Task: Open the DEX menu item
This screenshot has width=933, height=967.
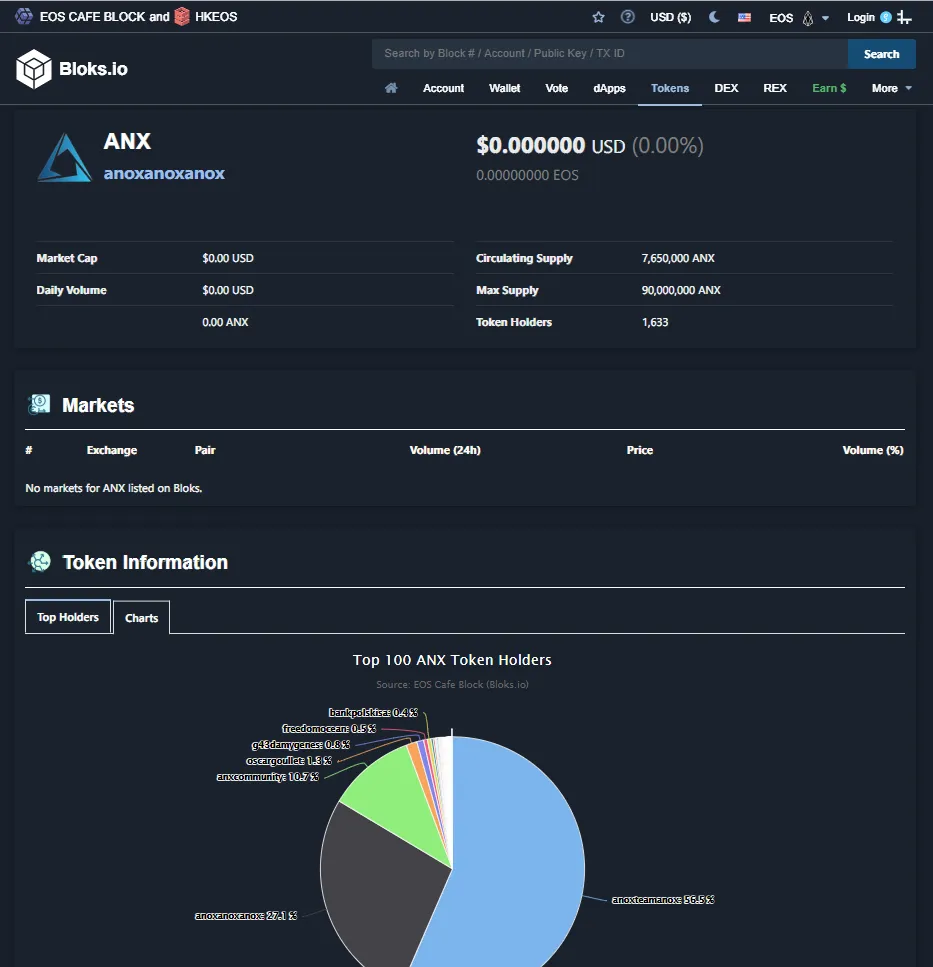Action: point(726,88)
